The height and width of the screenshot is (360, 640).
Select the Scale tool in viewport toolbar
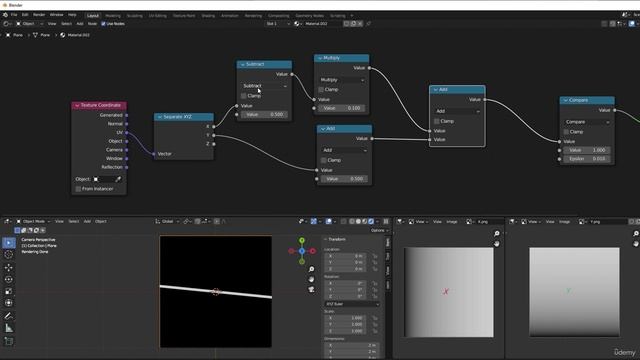(x=9, y=291)
